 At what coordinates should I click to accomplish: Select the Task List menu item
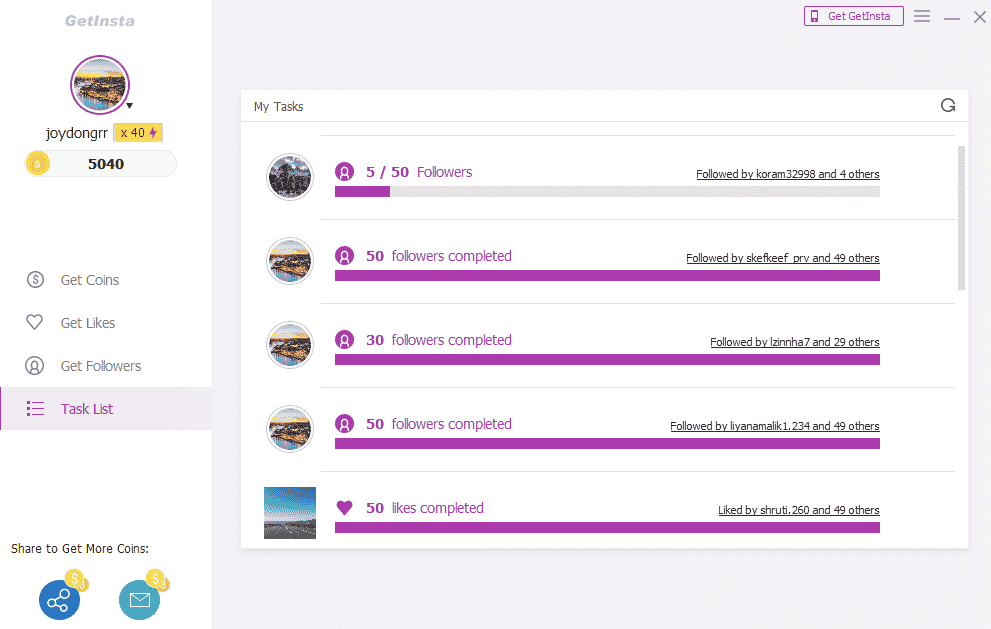pos(87,409)
